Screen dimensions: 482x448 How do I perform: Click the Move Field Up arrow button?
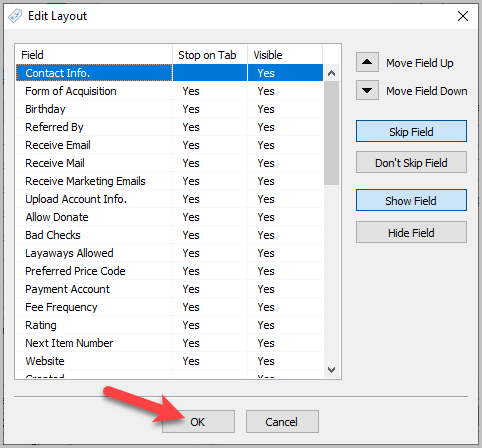pos(367,62)
